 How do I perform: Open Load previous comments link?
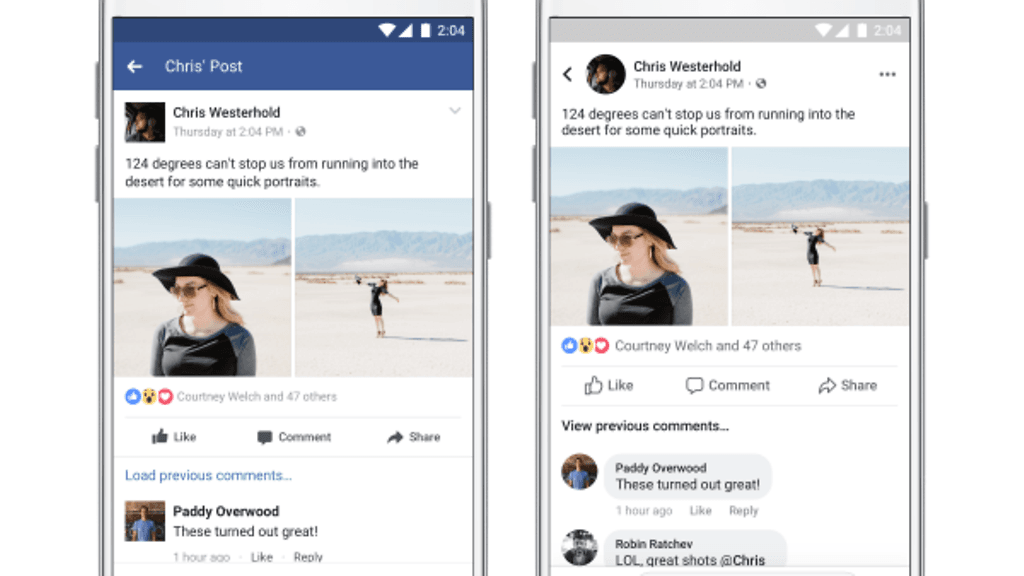coord(208,475)
